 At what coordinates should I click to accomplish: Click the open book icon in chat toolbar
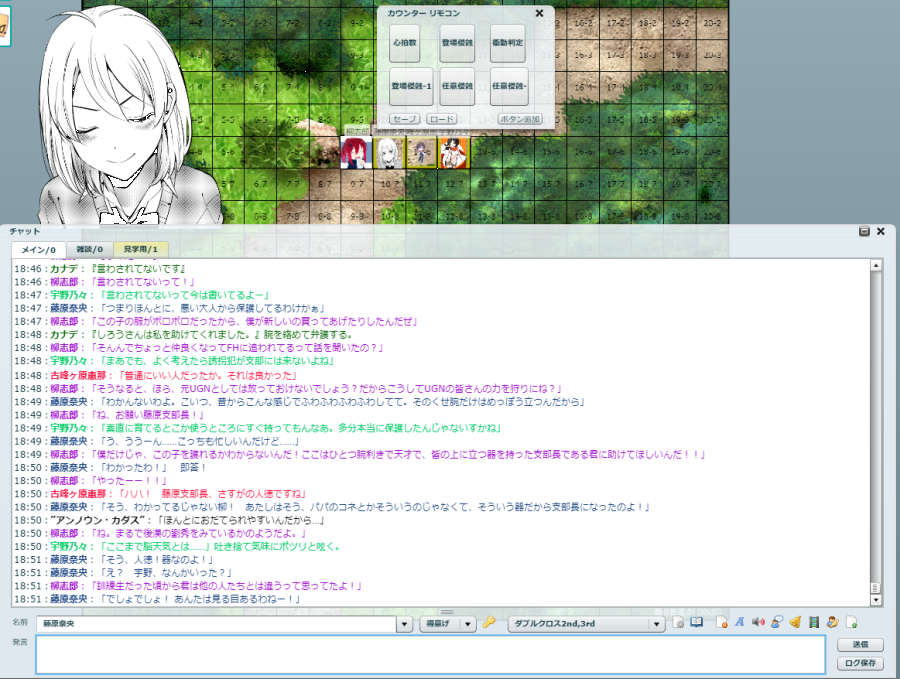(x=697, y=623)
